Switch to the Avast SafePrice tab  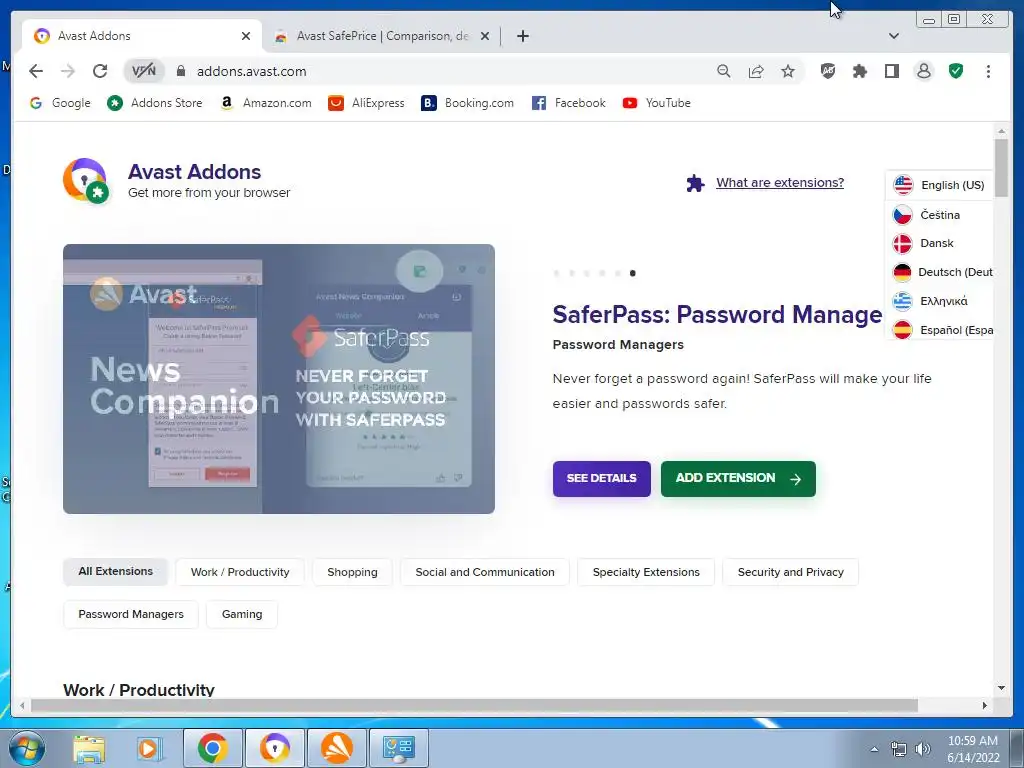381,36
